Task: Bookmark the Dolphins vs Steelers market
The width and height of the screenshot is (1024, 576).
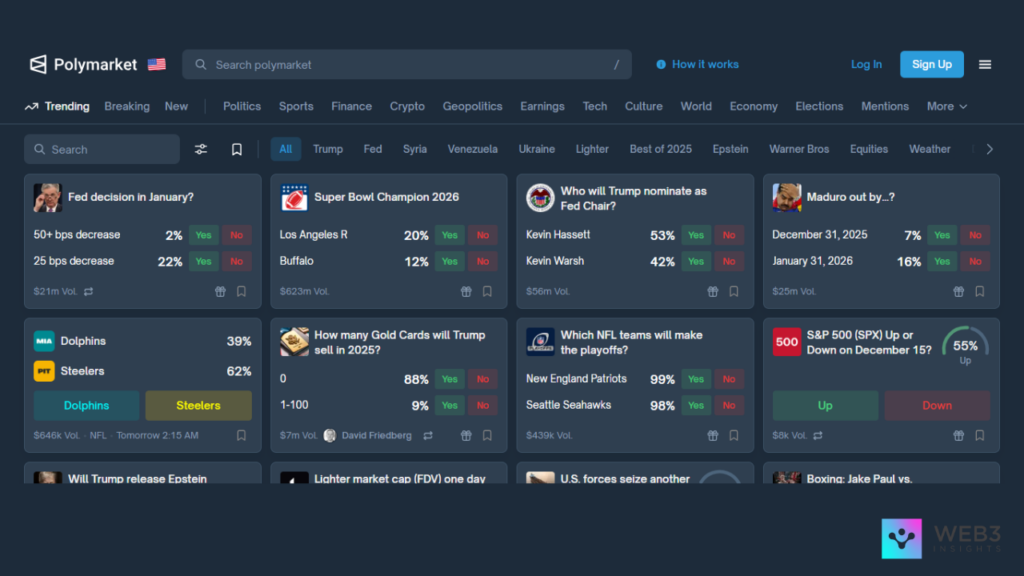Action: click(x=241, y=436)
